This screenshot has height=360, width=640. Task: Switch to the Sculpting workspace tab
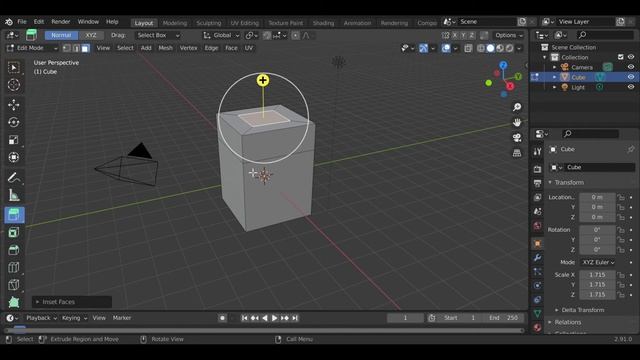209,23
